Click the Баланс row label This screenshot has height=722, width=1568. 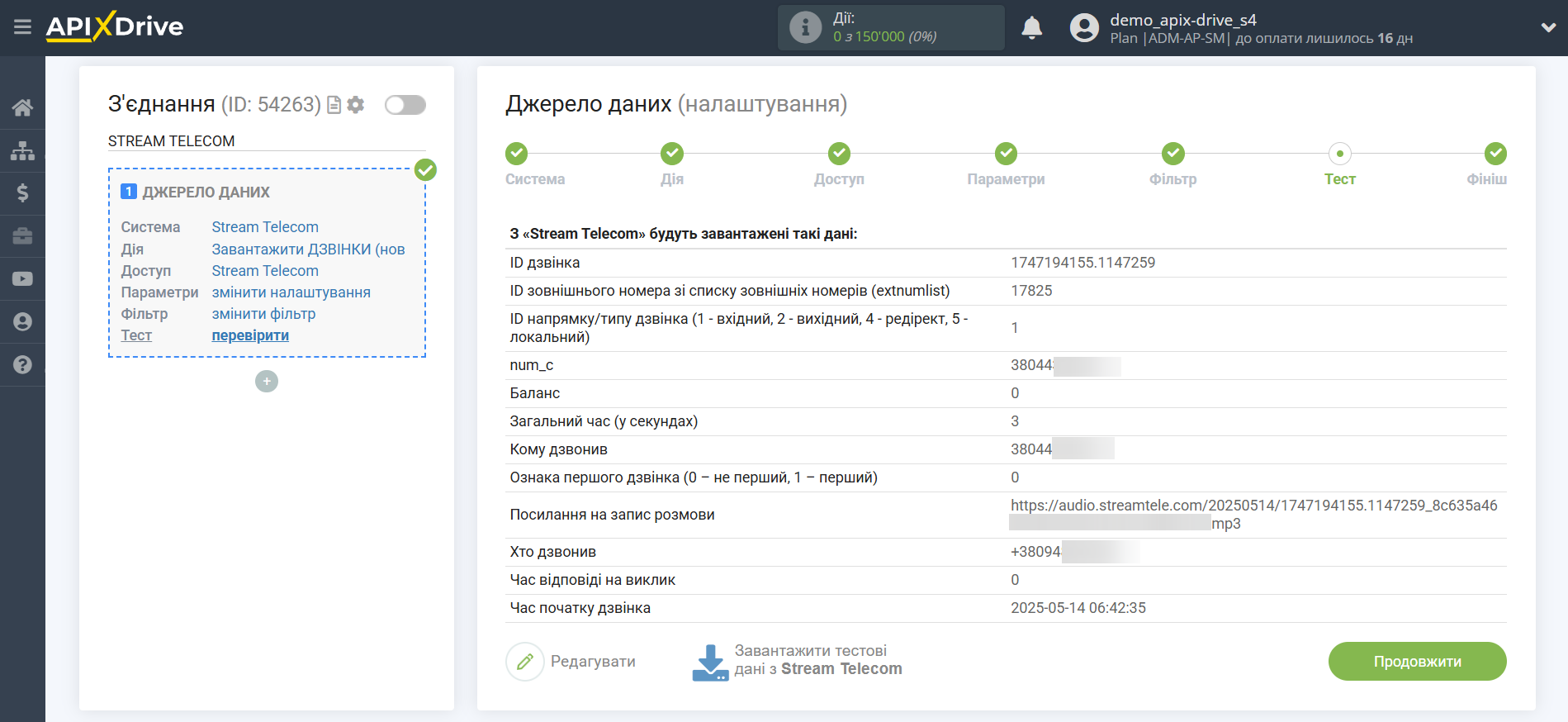coord(535,393)
